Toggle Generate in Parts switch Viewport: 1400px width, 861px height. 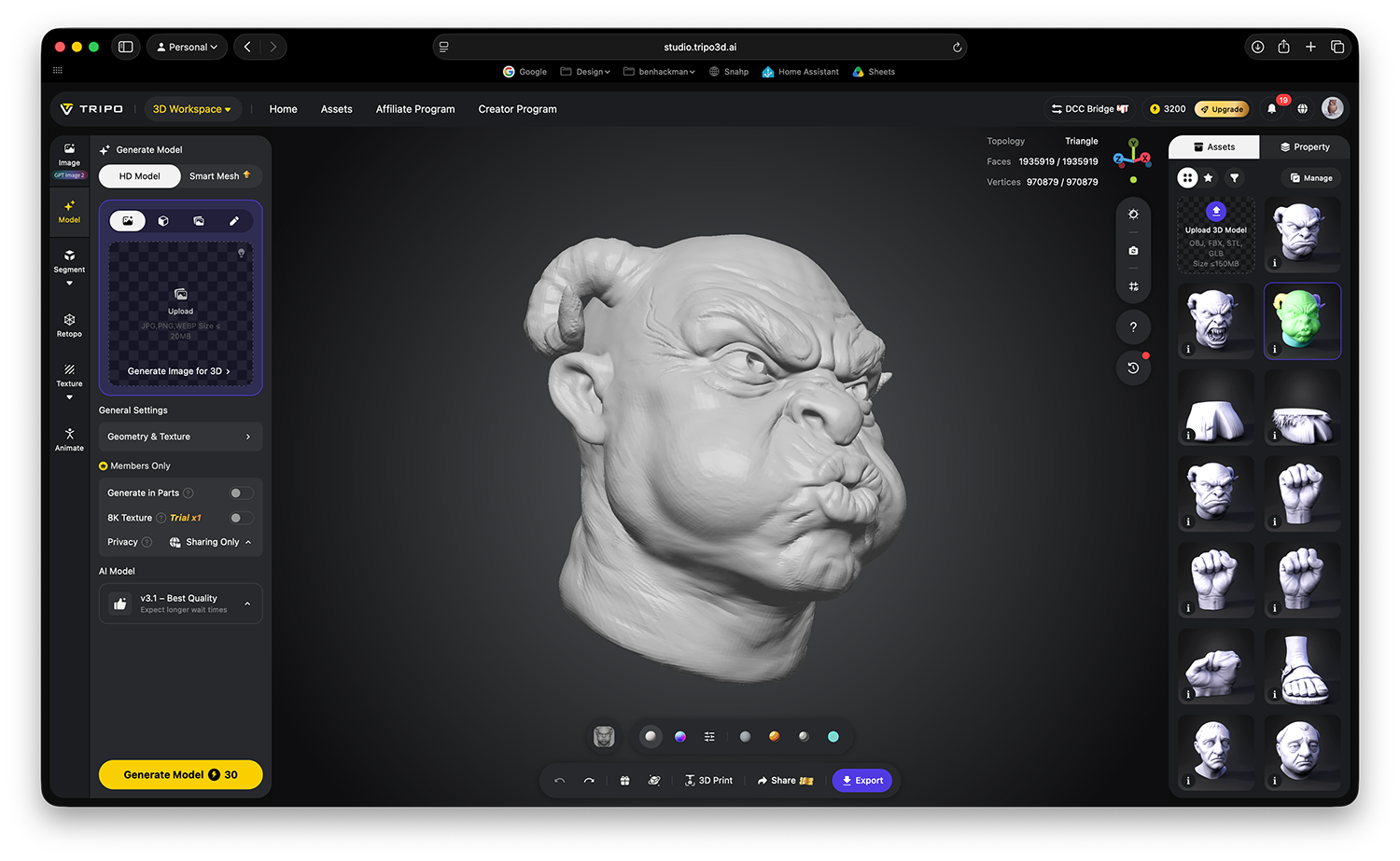[241, 493]
